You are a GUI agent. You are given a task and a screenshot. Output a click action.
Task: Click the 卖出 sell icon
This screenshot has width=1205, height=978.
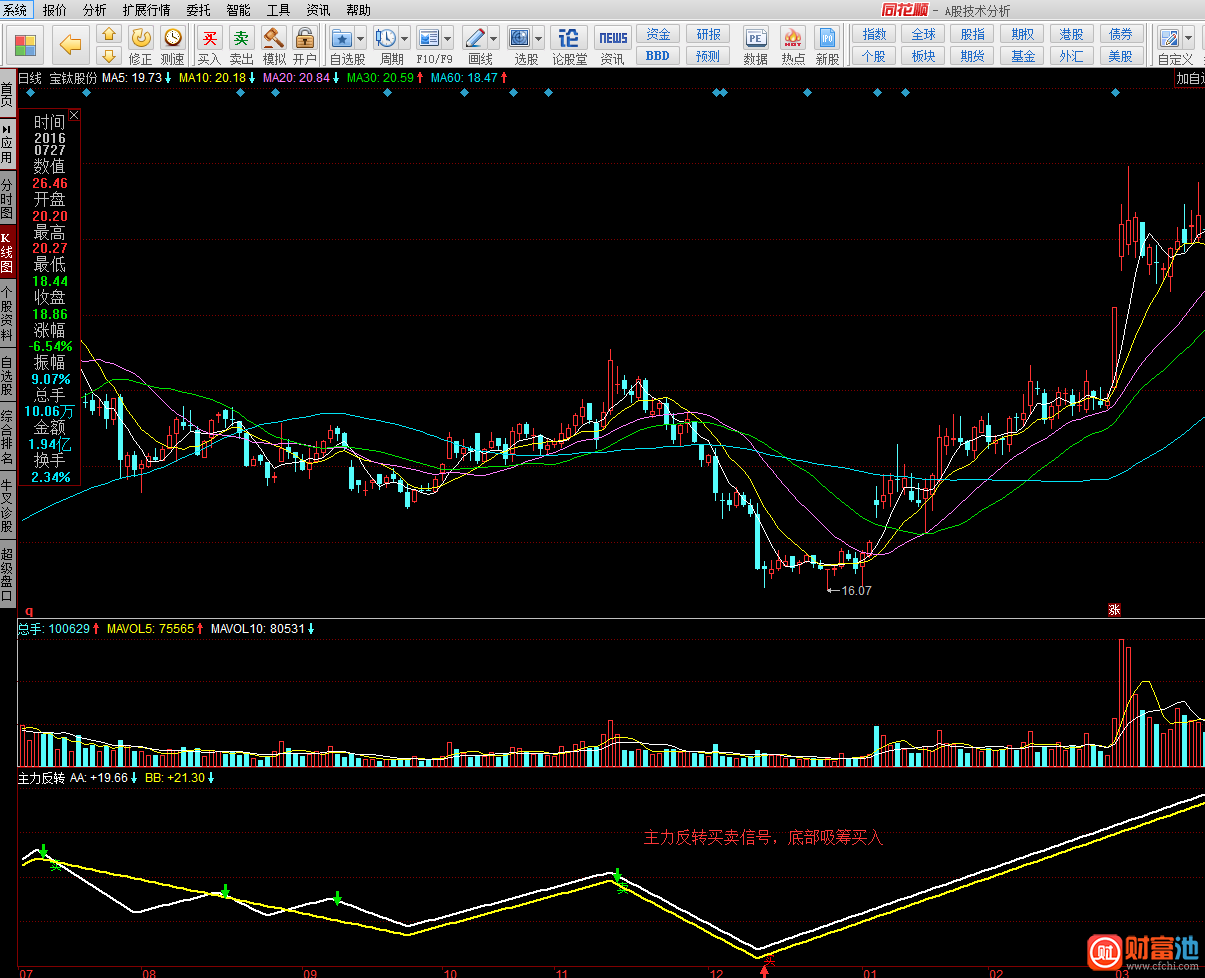[x=241, y=38]
